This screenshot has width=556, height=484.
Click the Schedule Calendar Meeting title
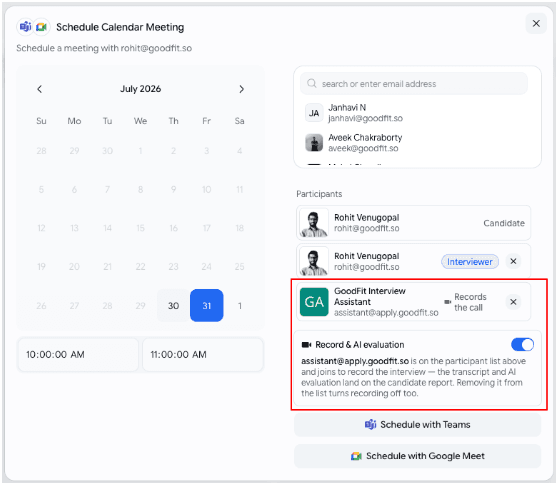120,27
